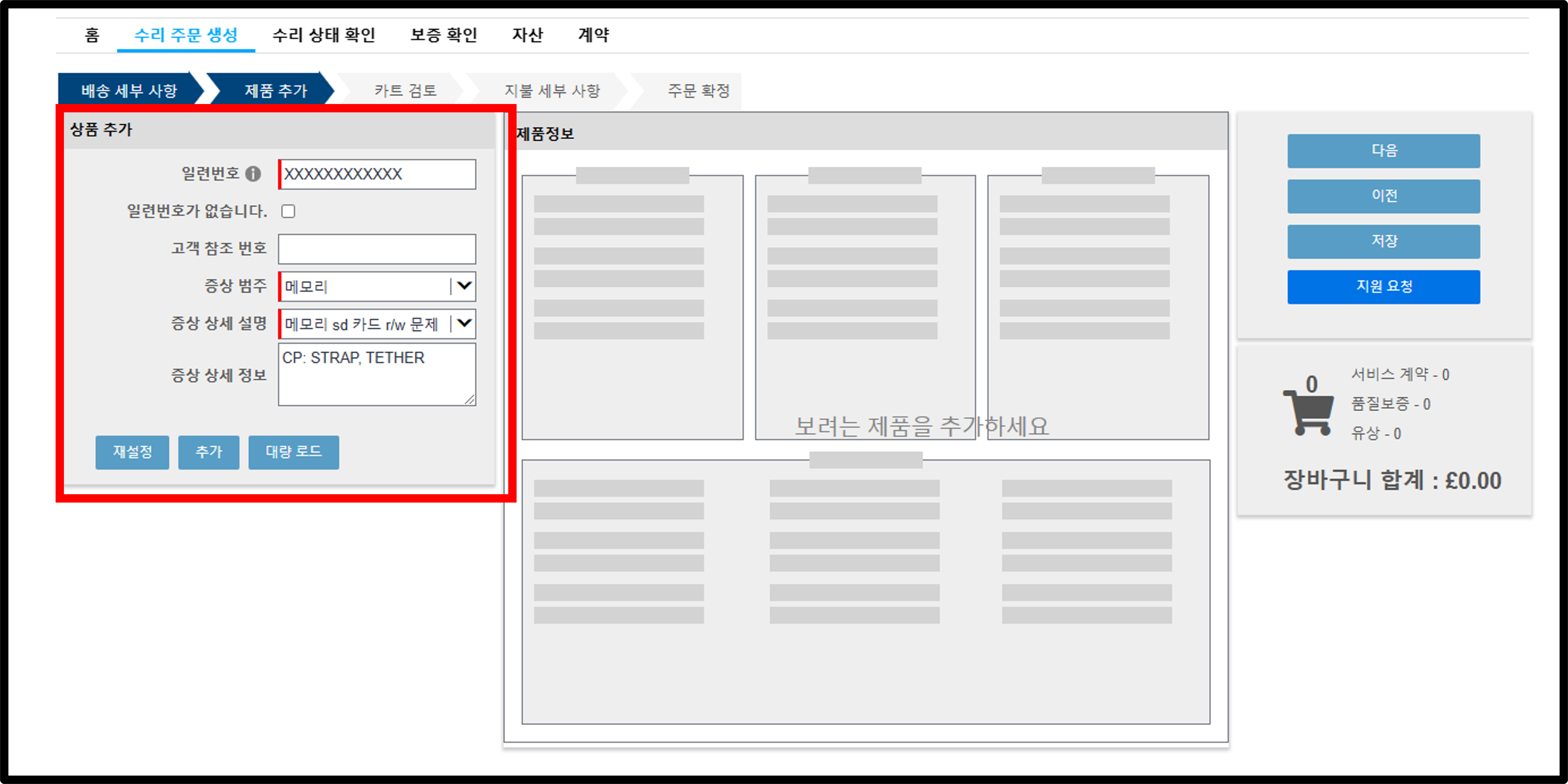Click the 저장 button
This screenshot has height=784, width=1568.
1384,241
